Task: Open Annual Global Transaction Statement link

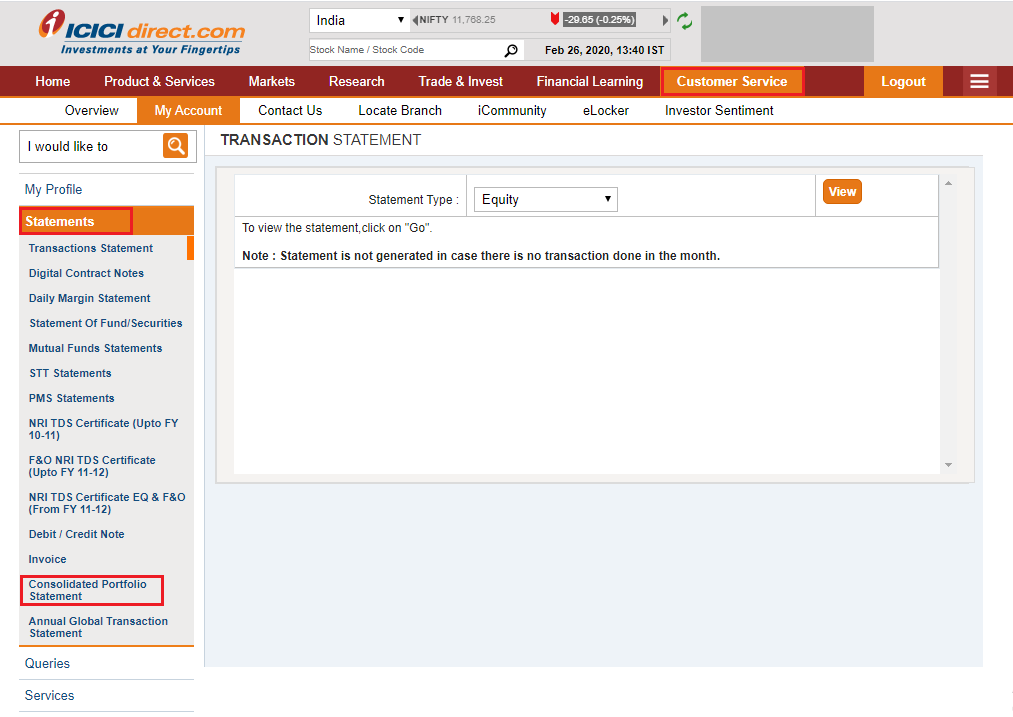Action: (x=98, y=627)
